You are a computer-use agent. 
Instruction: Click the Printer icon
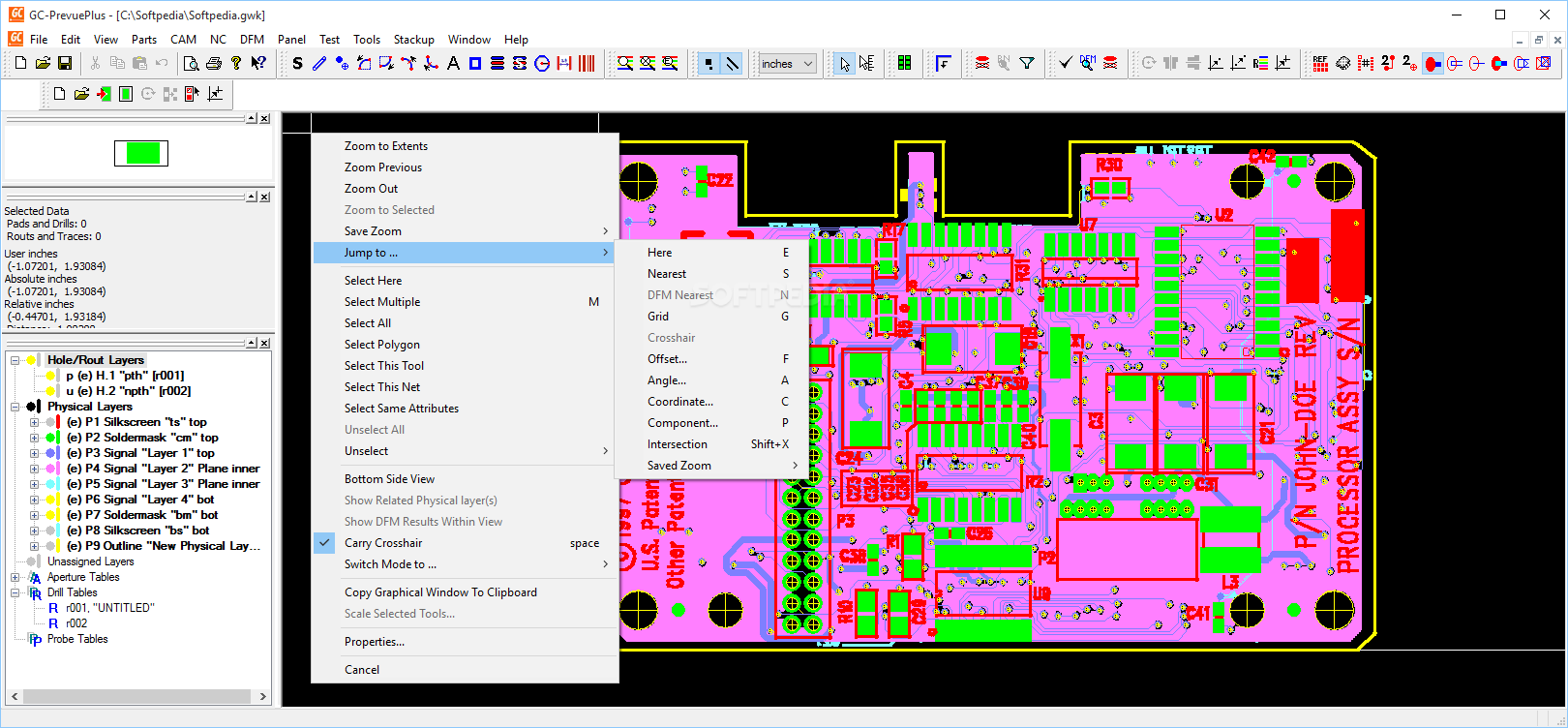[x=214, y=63]
